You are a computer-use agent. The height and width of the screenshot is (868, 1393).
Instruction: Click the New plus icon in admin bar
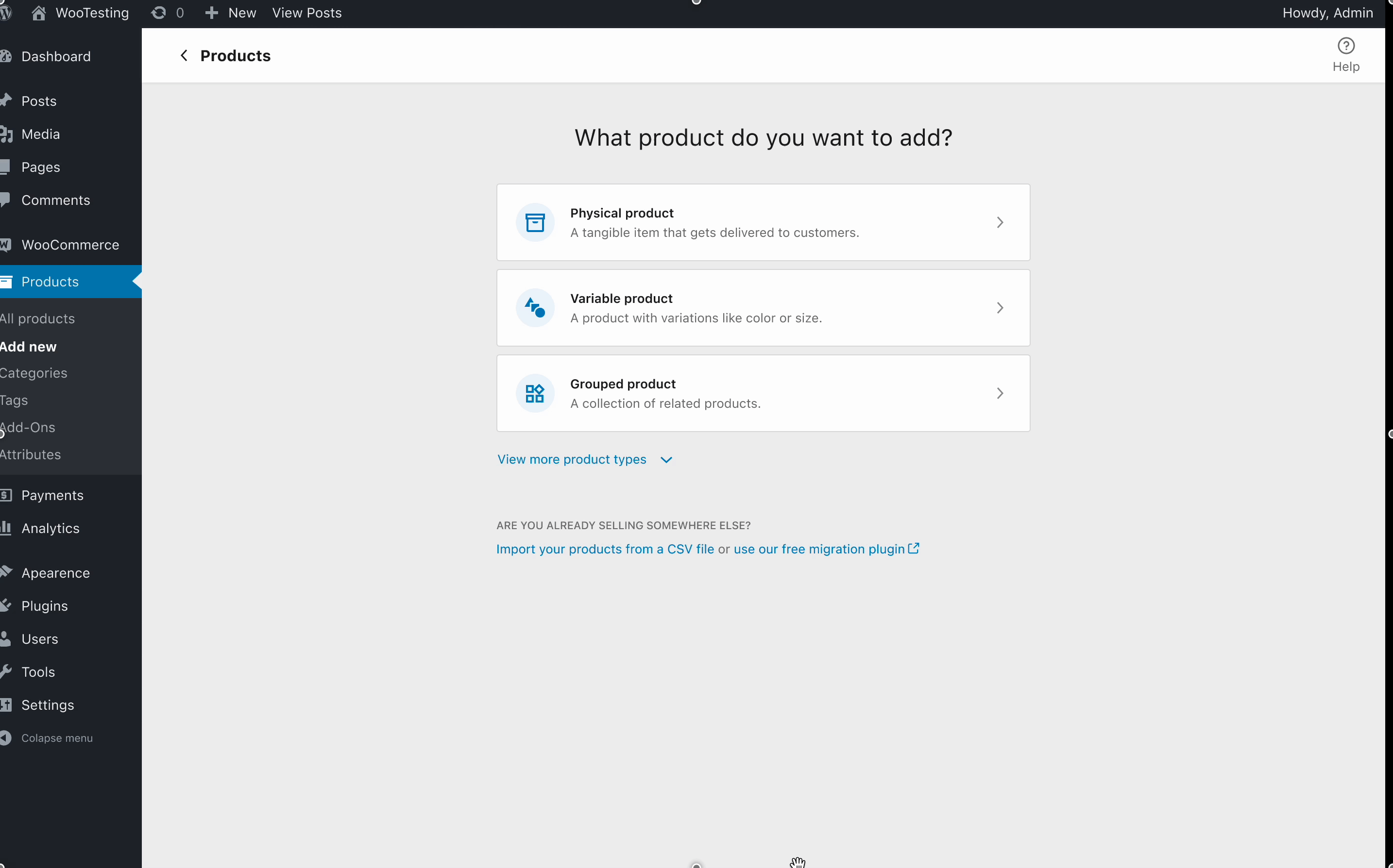(212, 13)
